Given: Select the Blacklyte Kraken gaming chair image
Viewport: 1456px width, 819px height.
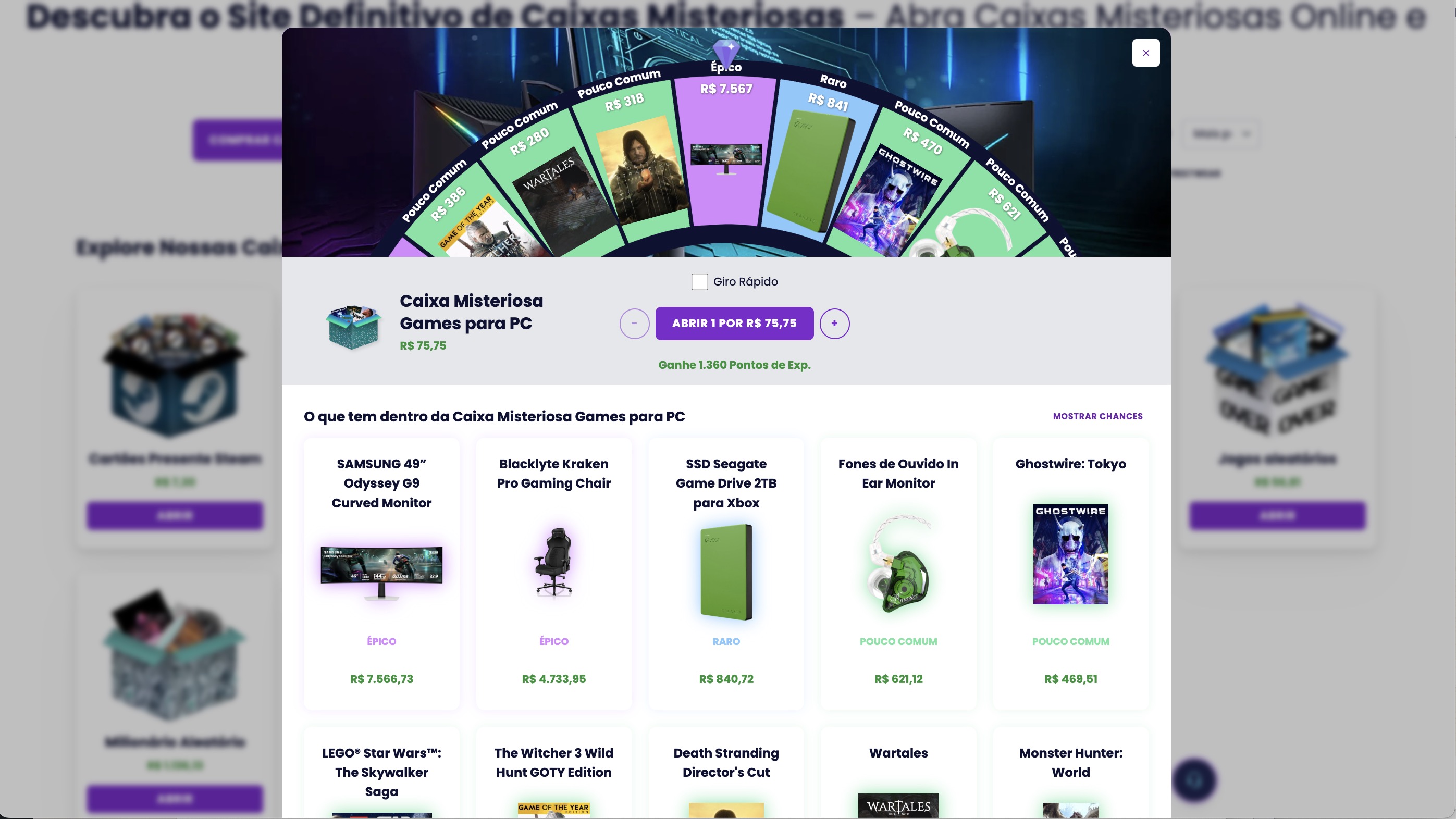Looking at the screenshot, I should point(554,561).
